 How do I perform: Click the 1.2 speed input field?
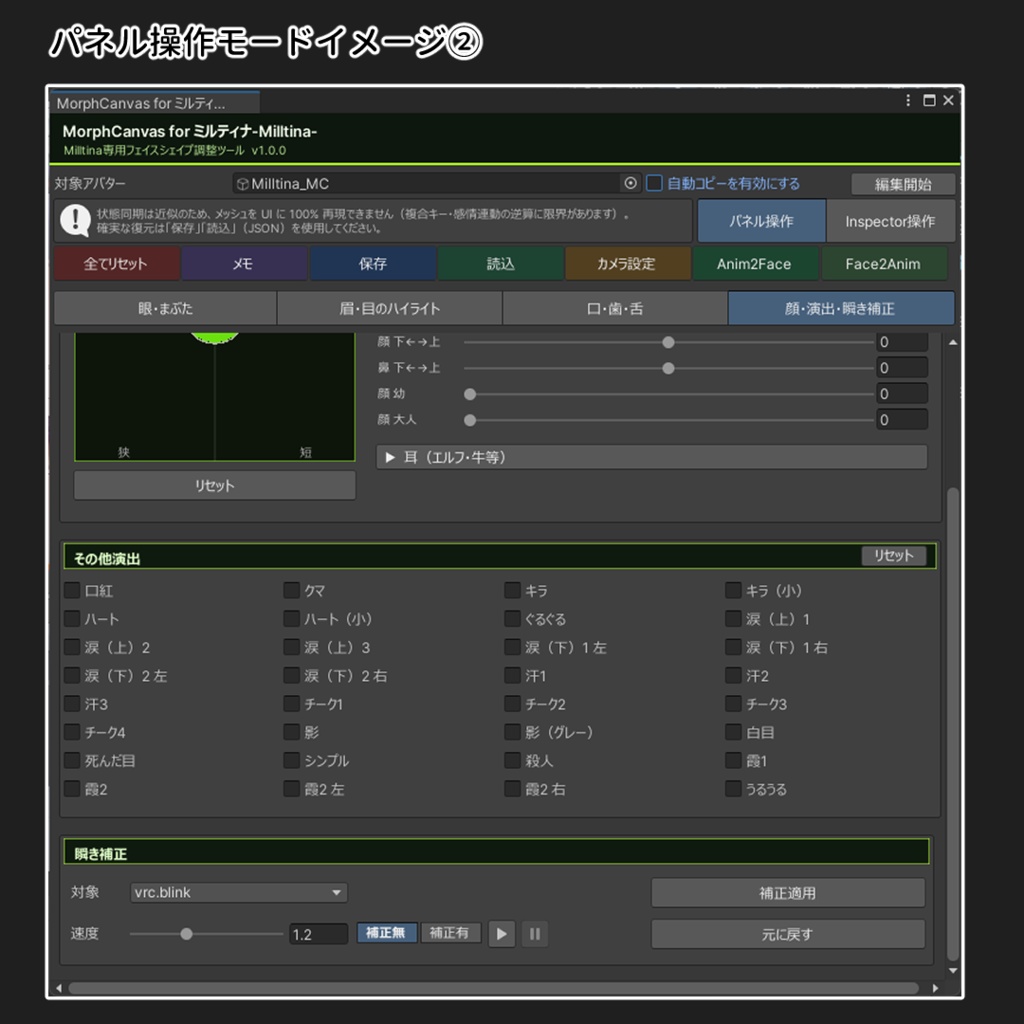pyautogui.click(x=317, y=933)
